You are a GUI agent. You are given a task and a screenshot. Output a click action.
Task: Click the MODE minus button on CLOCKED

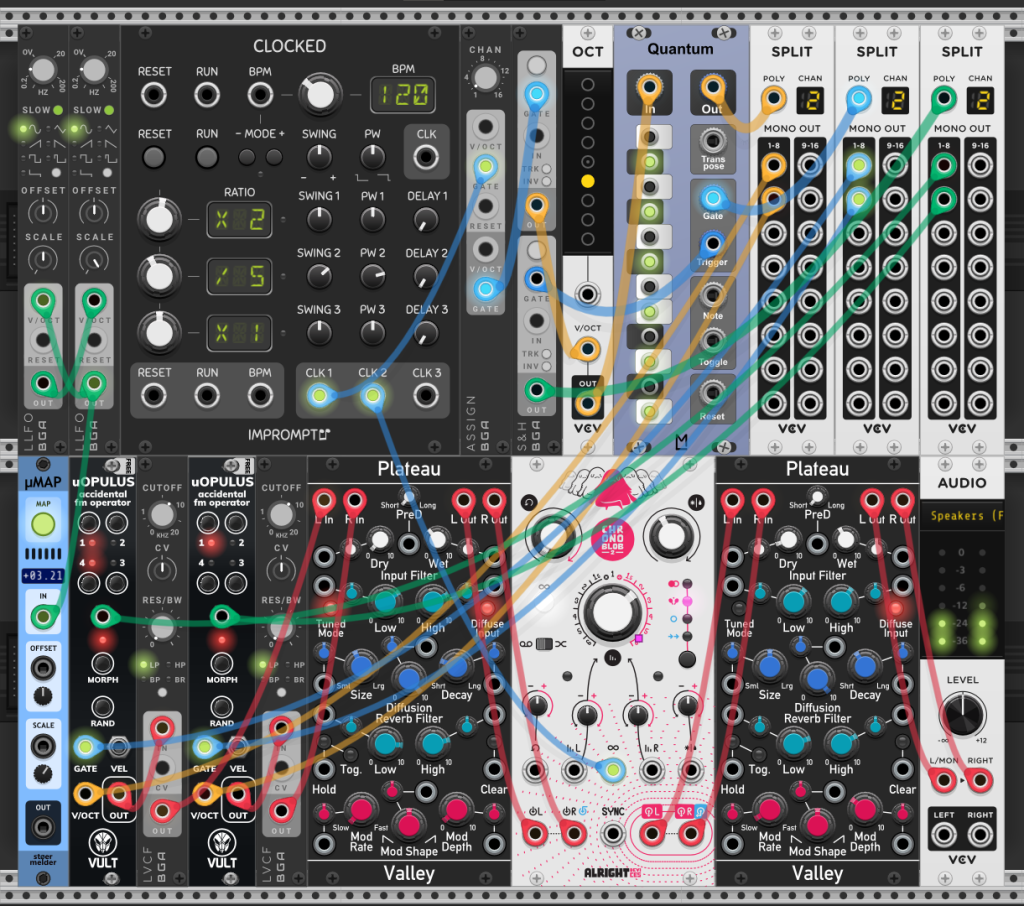pyautogui.click(x=246, y=157)
